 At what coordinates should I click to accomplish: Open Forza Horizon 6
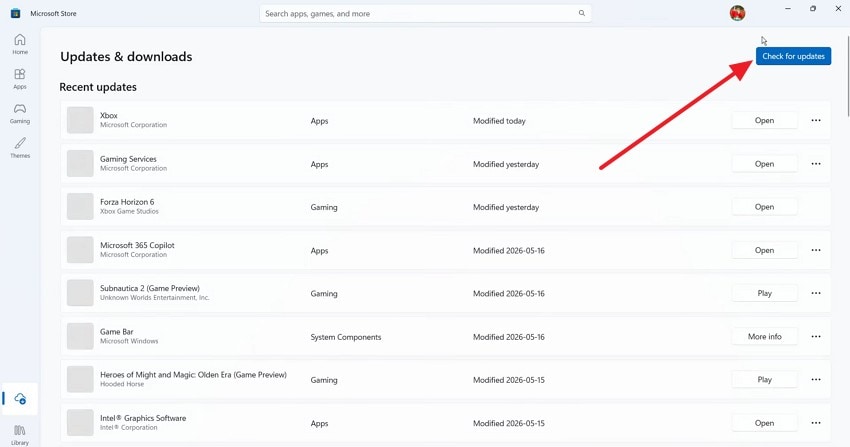(764, 207)
